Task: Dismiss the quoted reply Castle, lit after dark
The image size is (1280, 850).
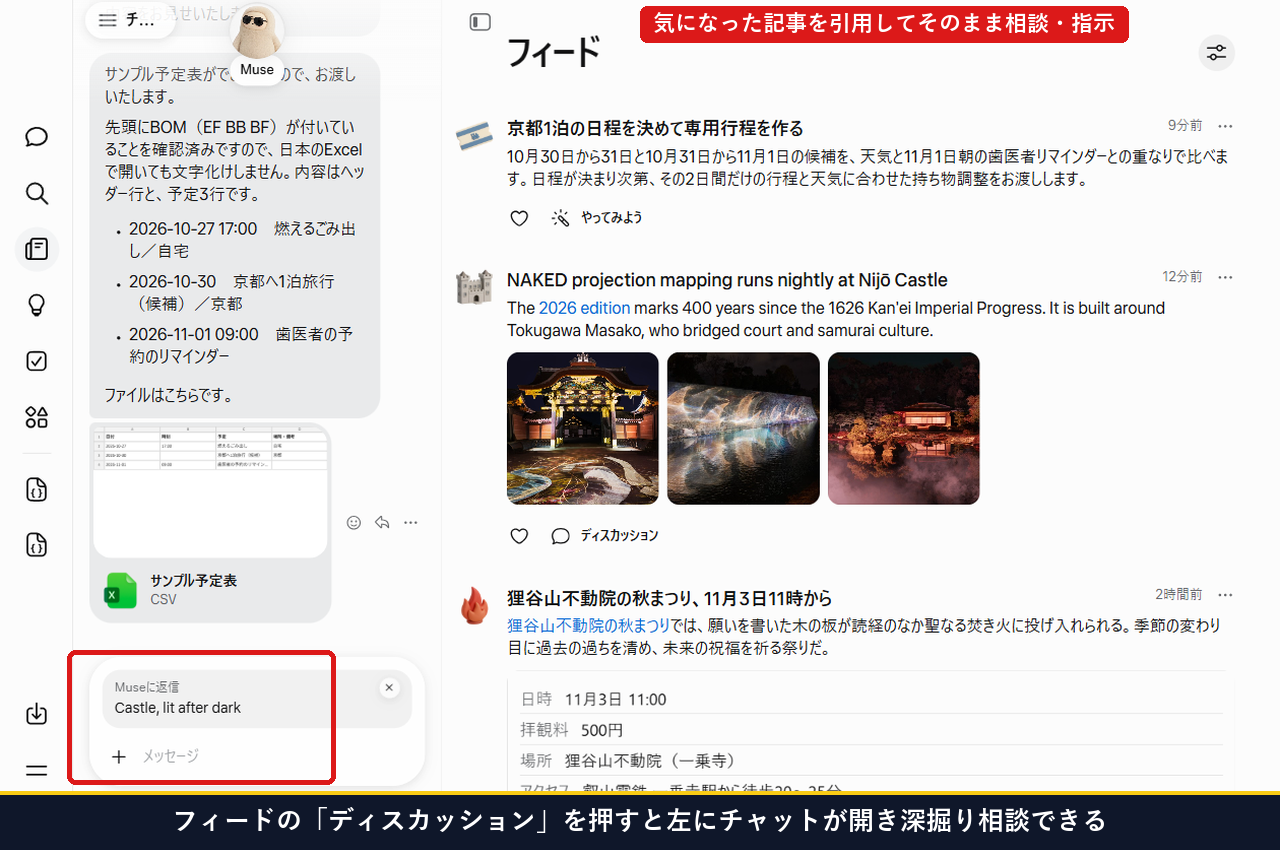Action: click(x=389, y=688)
